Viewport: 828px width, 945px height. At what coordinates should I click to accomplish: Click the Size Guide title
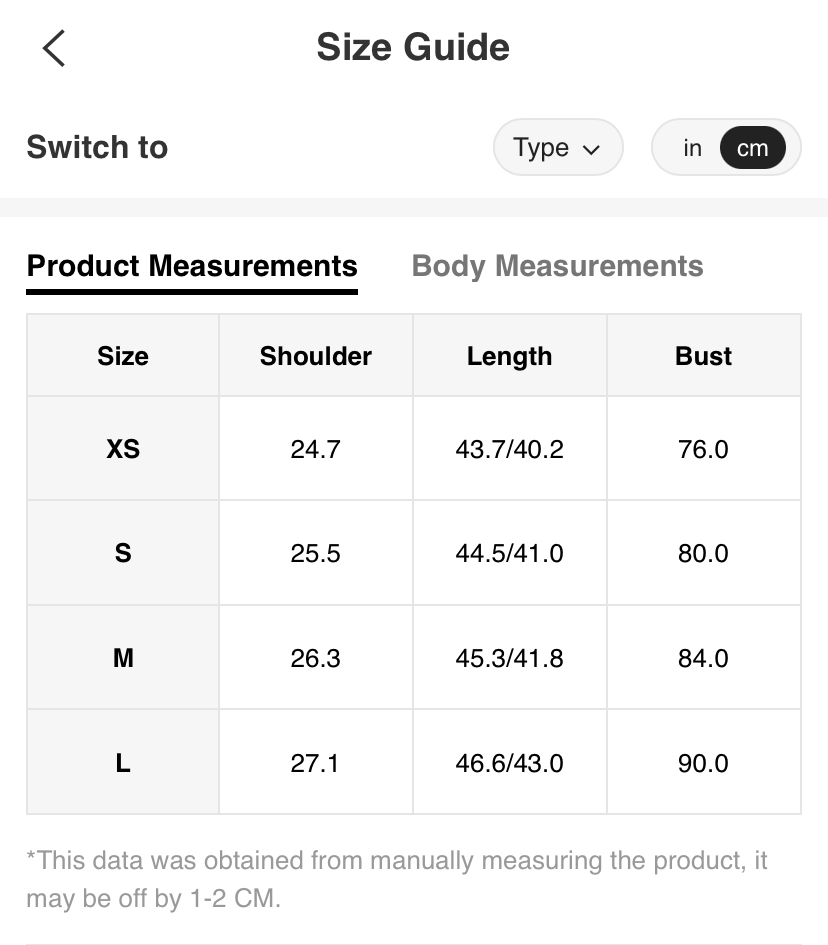413,47
